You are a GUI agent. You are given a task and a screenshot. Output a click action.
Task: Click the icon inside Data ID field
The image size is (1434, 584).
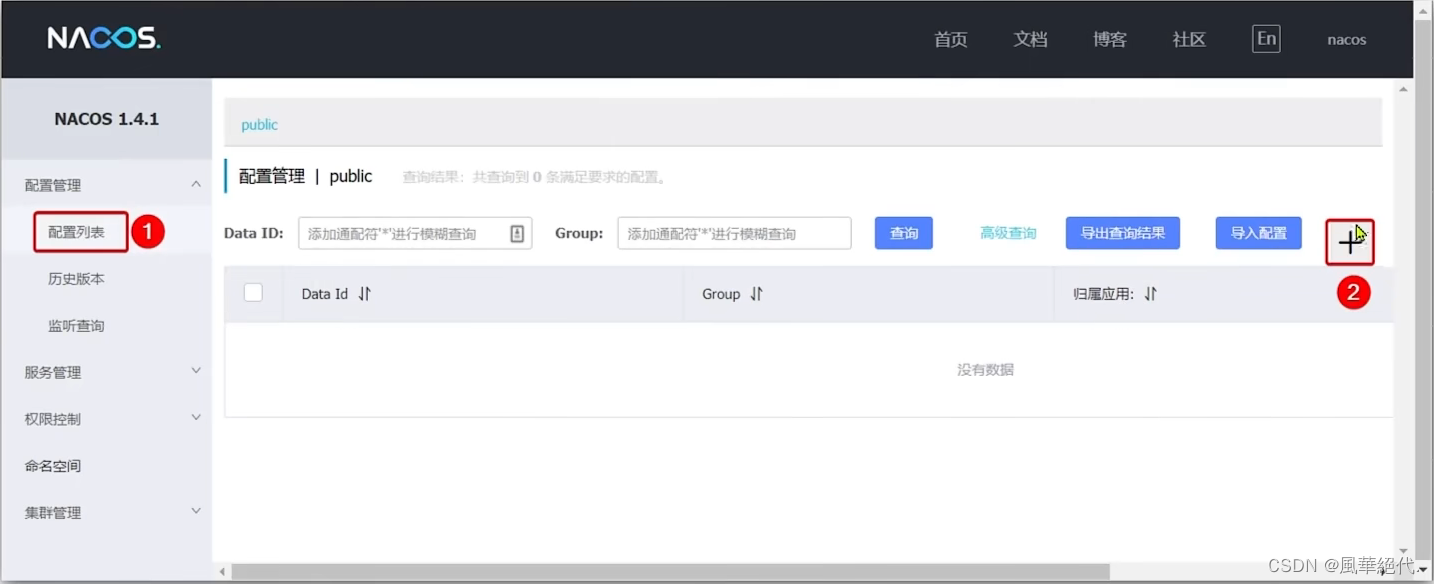point(517,233)
